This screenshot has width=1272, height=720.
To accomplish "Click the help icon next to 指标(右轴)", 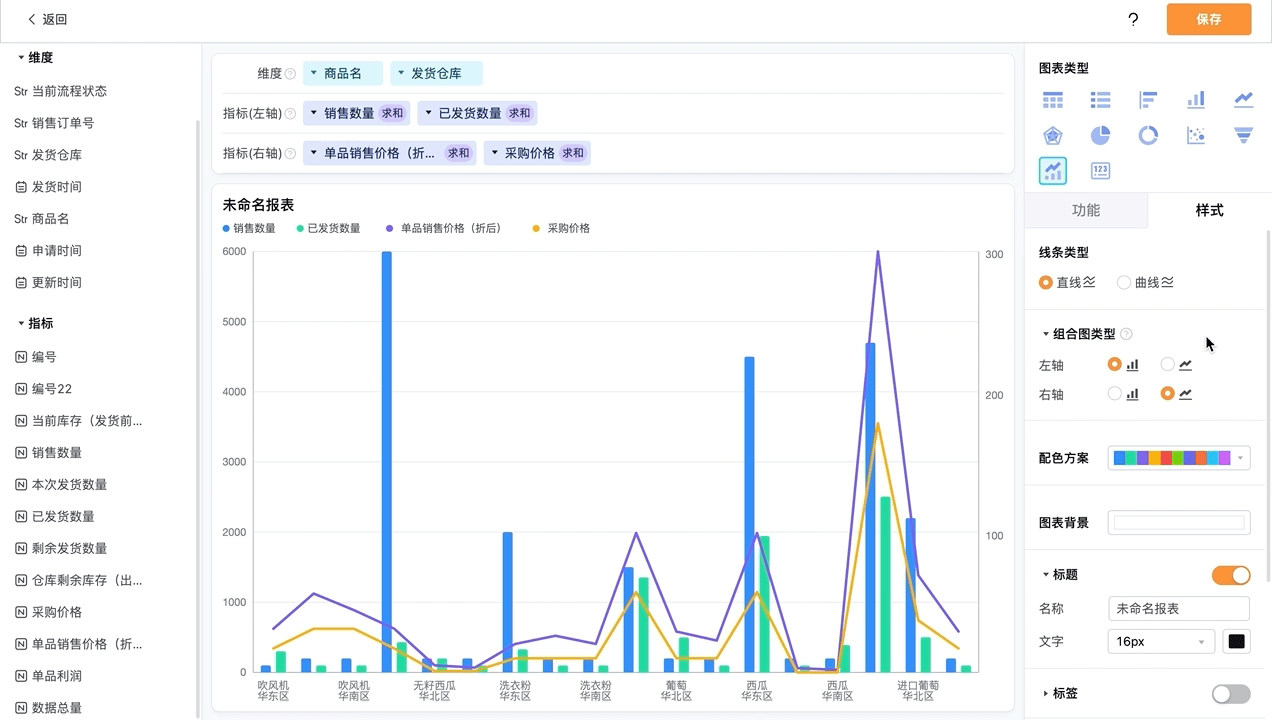I will point(291,154).
